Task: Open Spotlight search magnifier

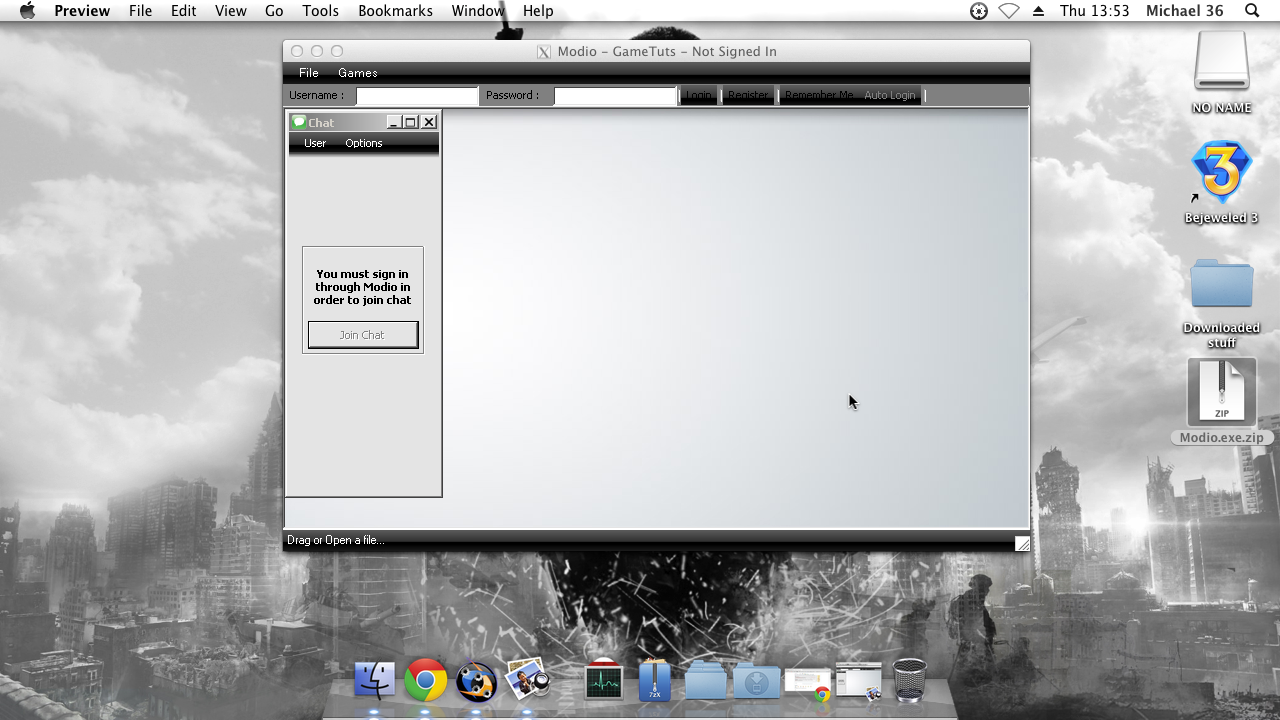Action: 1252,11
